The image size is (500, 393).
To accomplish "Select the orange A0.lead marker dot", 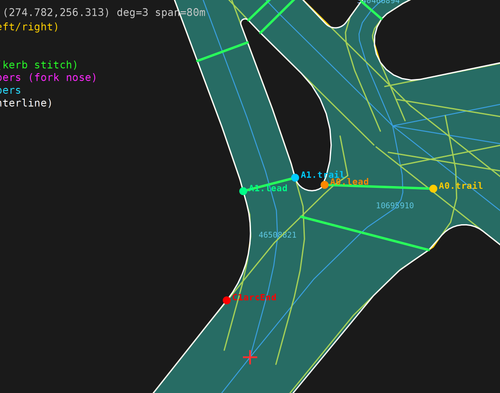I will [324, 185].
